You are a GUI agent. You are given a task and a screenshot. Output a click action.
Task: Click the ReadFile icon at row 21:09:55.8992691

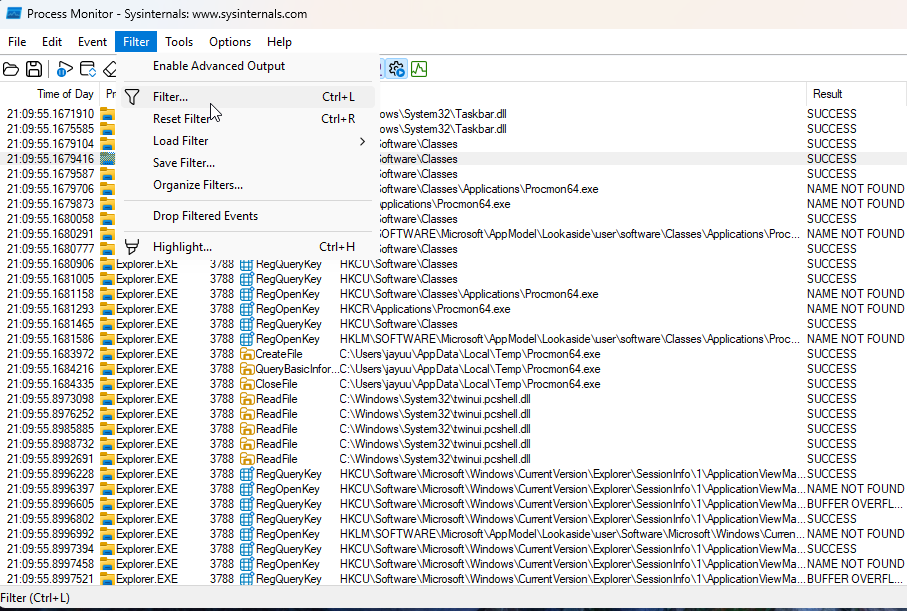(x=247, y=459)
